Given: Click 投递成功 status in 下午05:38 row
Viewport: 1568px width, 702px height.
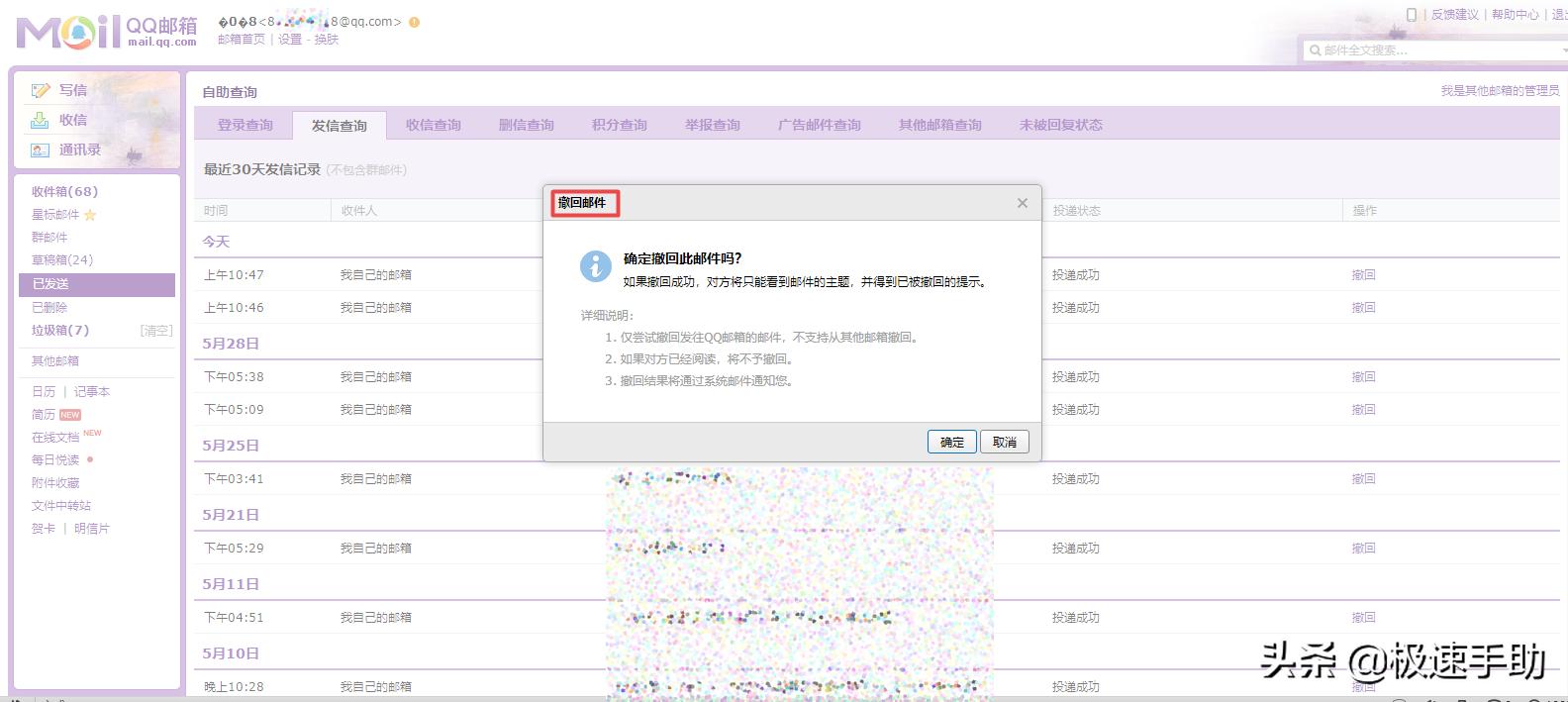Looking at the screenshot, I should point(1076,377).
